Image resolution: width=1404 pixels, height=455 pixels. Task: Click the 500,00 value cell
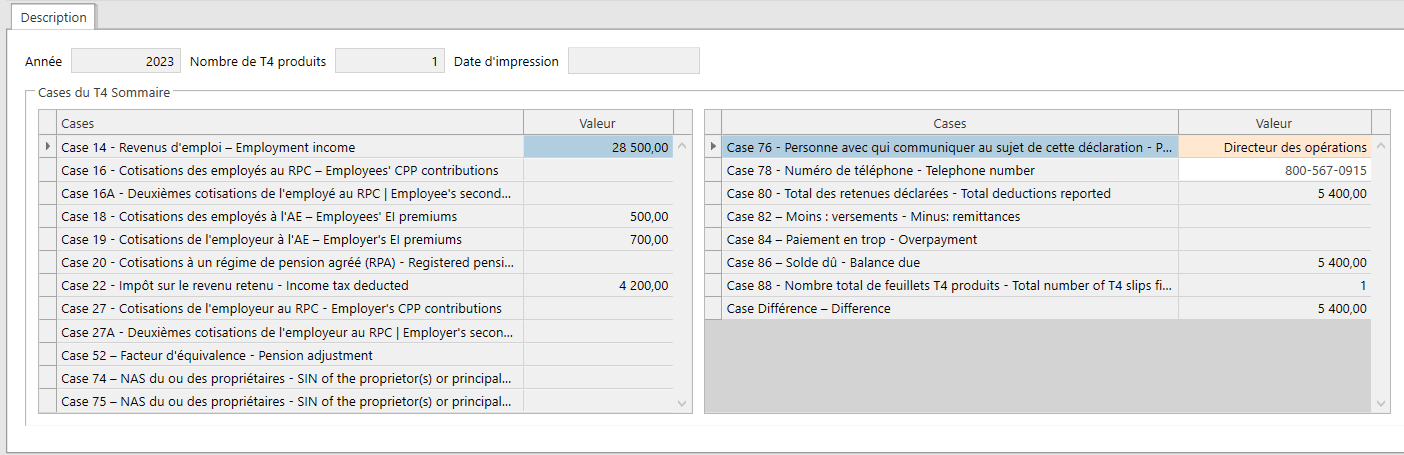598,216
